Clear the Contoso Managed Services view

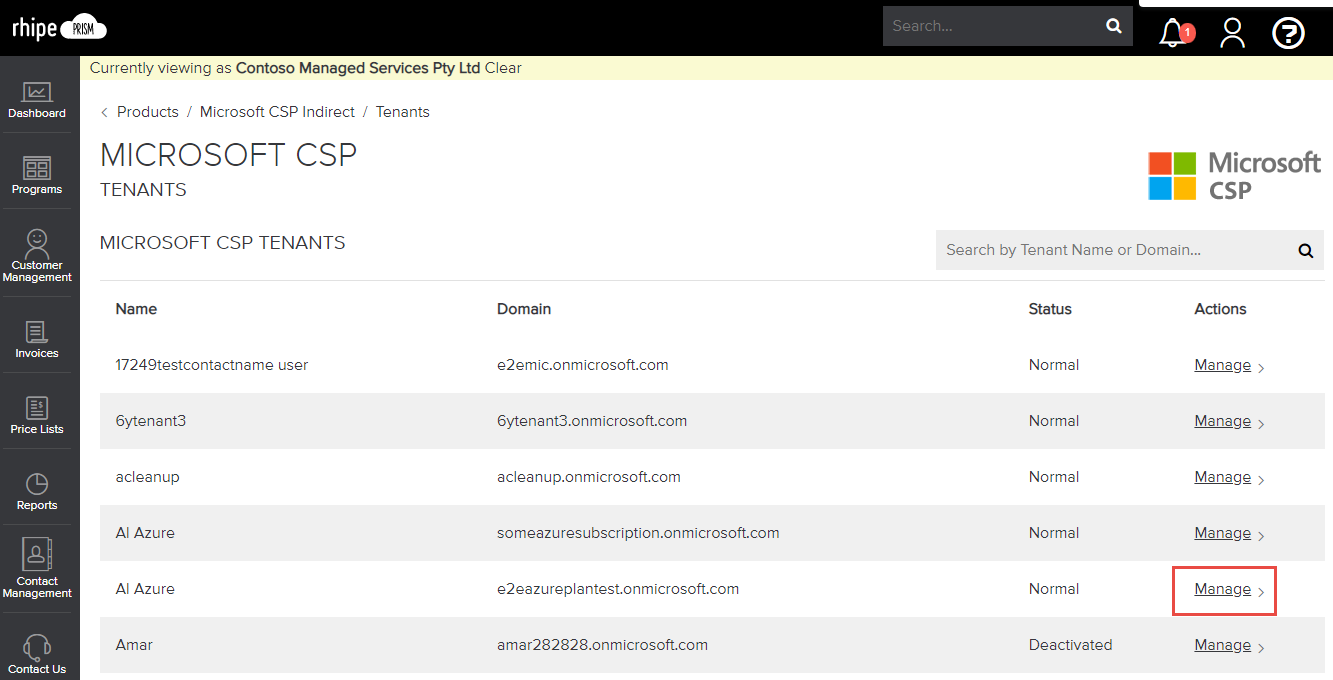pos(505,68)
